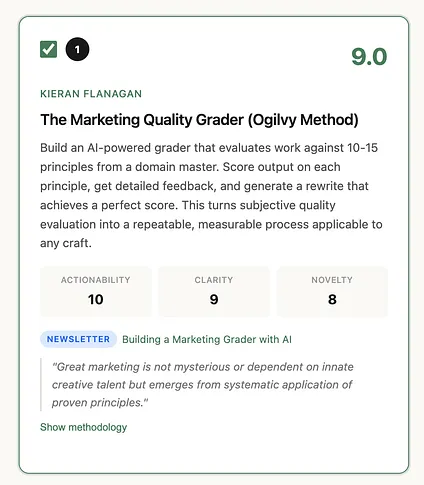Click the Clarity value 9

tap(214, 299)
